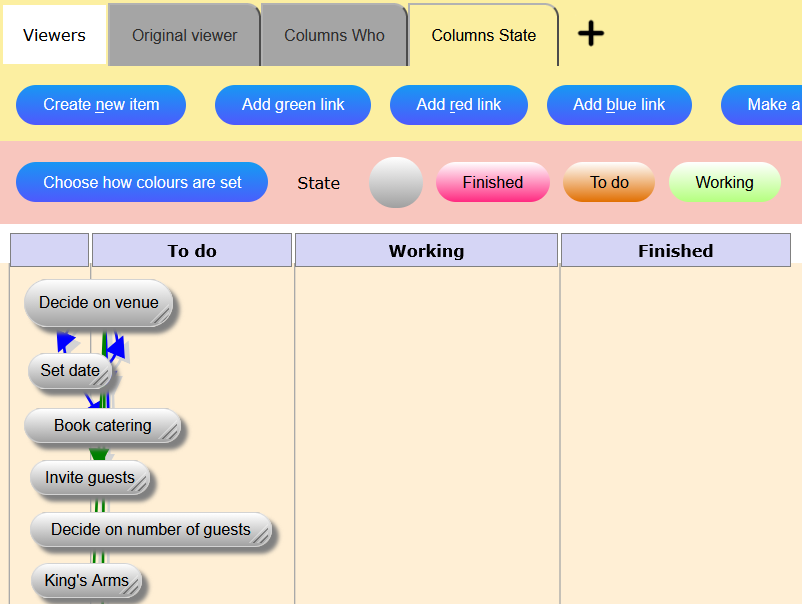Add a new viewer tab with plus icon
Screen dimensions: 802x604
(x=591, y=34)
